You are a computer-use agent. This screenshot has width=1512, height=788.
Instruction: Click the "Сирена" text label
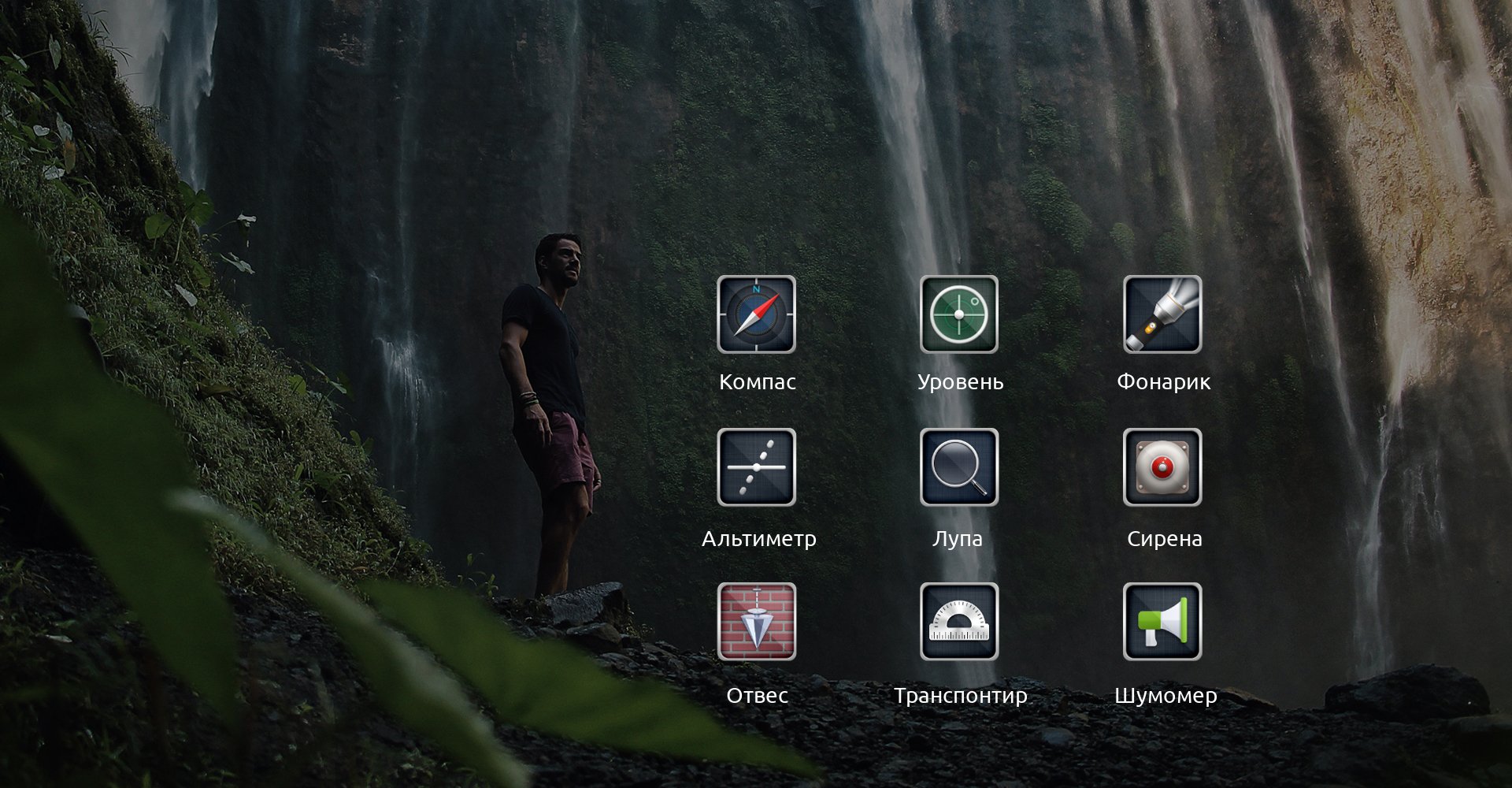pyautogui.click(x=1165, y=540)
